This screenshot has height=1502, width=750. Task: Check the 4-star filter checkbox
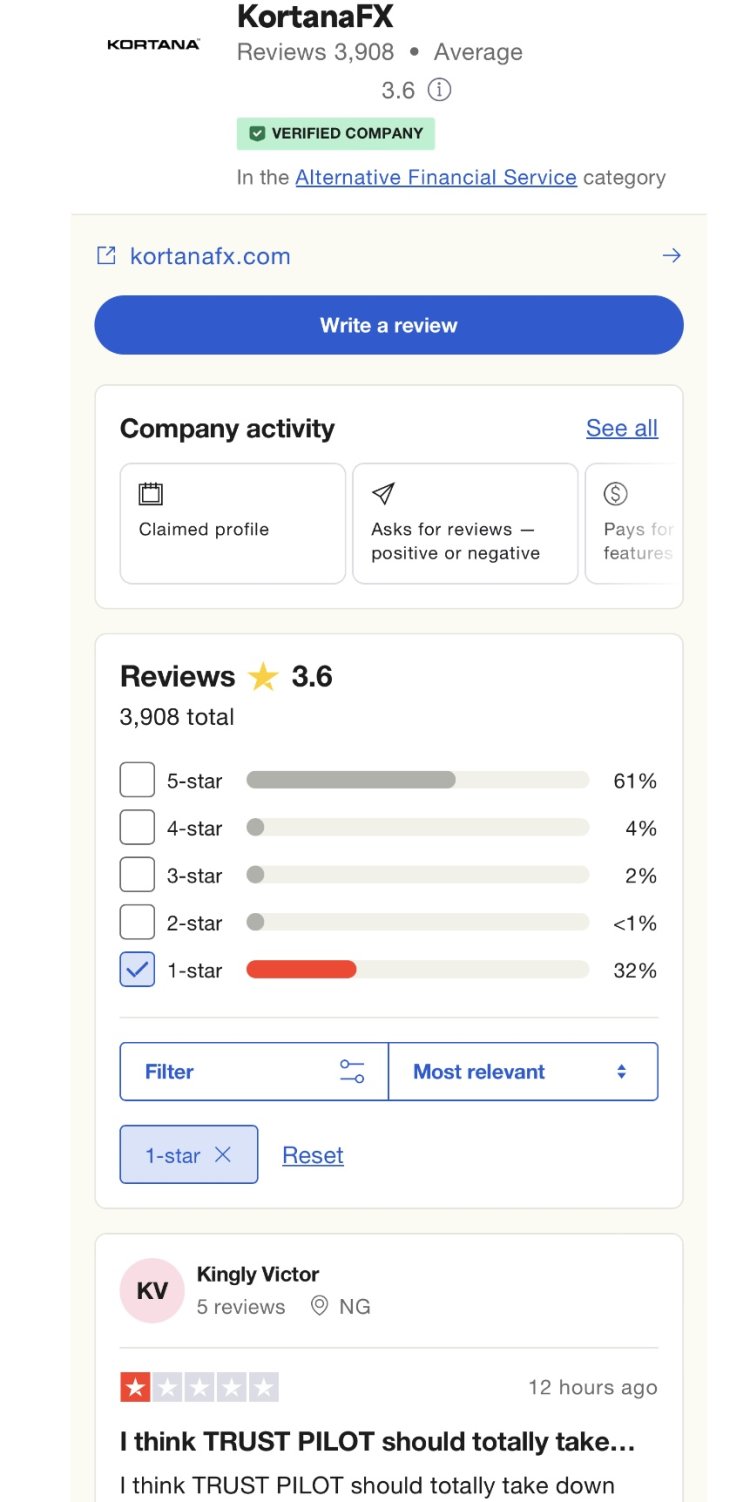[x=137, y=827]
